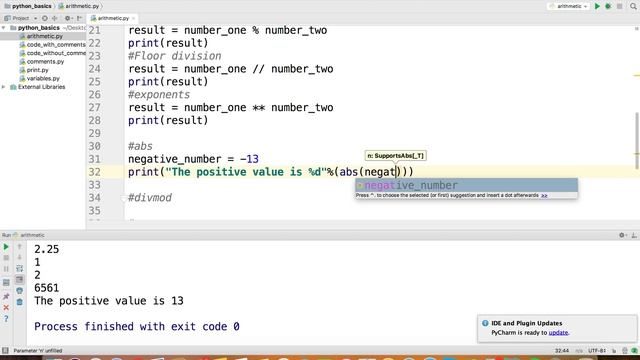Toggle soft-wrap in Run console
Screen dimensions: 640x360
pyautogui.click(x=19, y=268)
